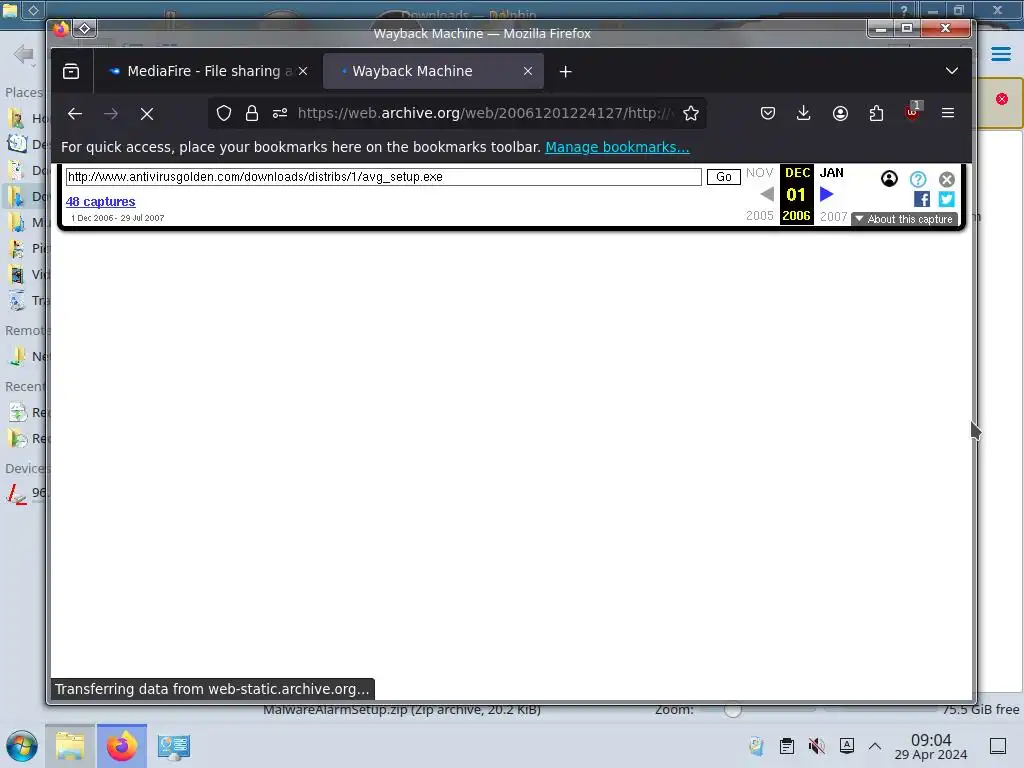Close the Wayback Machine tab
1024x768 pixels.
(528, 71)
